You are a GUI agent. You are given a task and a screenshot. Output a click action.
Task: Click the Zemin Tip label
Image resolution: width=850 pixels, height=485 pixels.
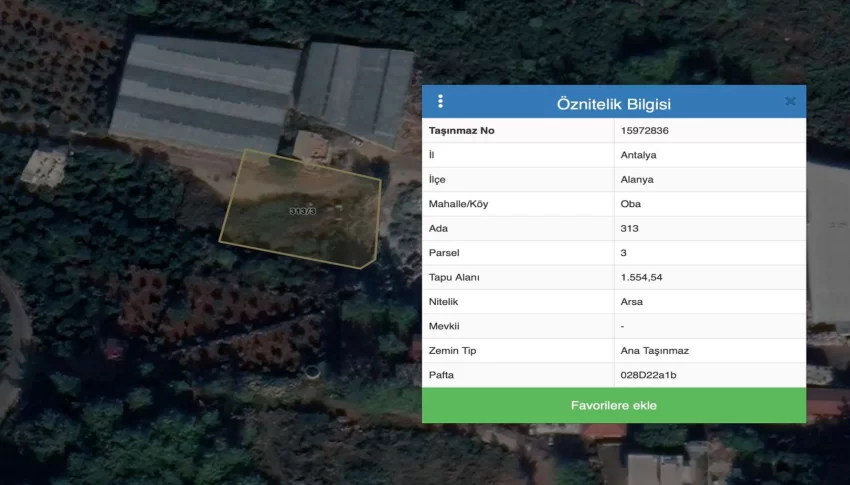(452, 351)
